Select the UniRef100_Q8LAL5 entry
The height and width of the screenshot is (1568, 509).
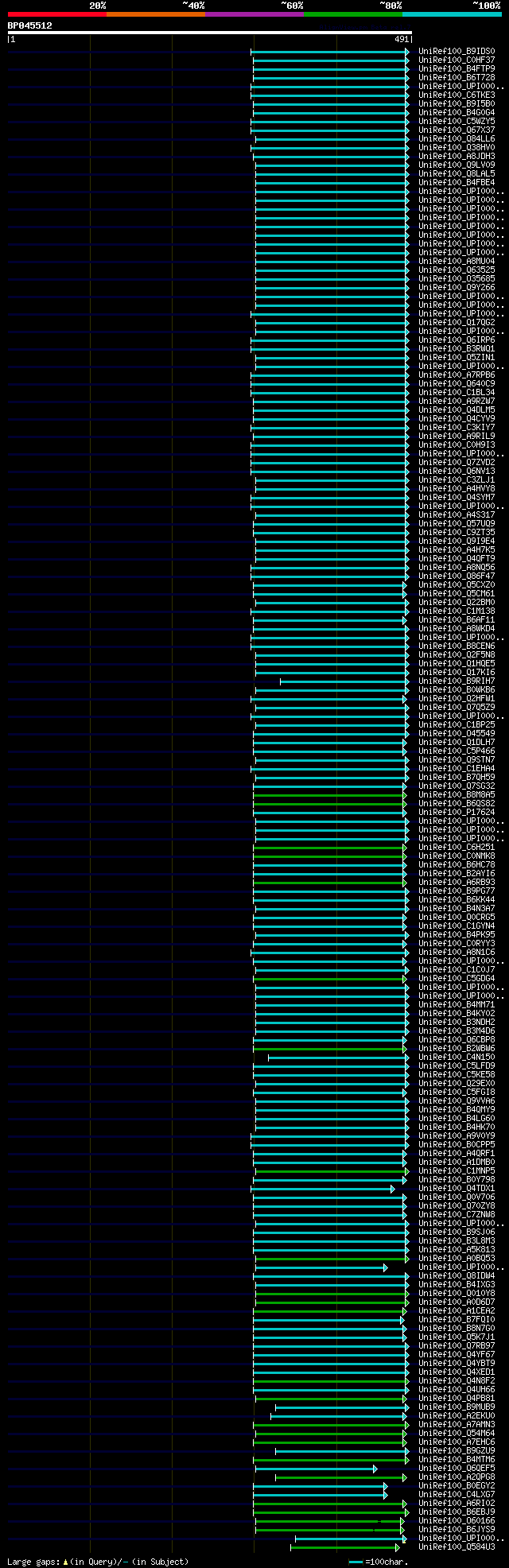pyautogui.click(x=457, y=174)
